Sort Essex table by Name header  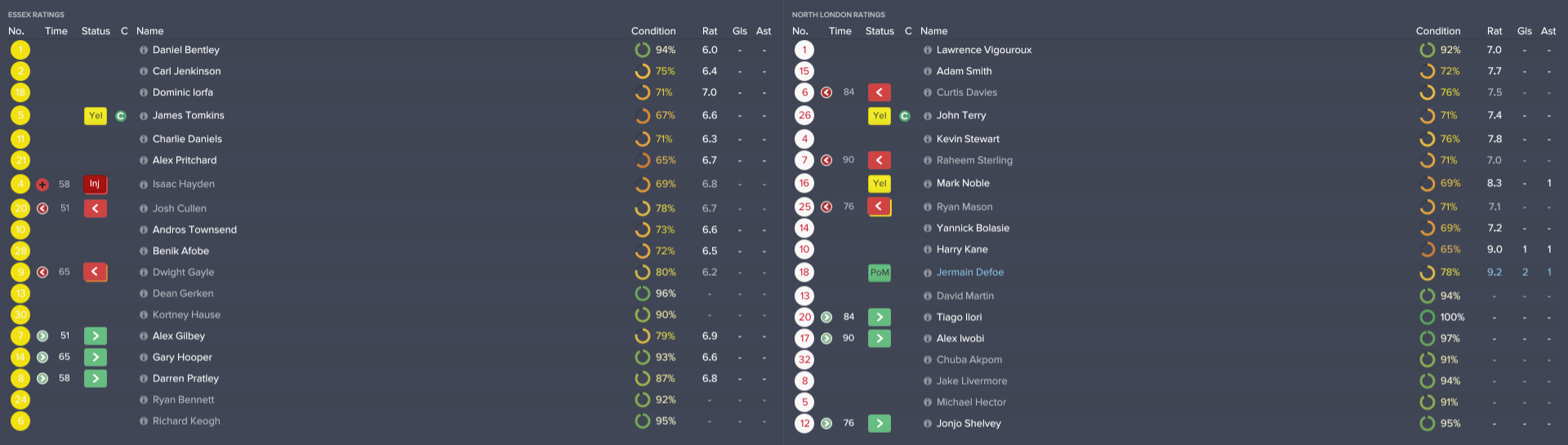150,31
